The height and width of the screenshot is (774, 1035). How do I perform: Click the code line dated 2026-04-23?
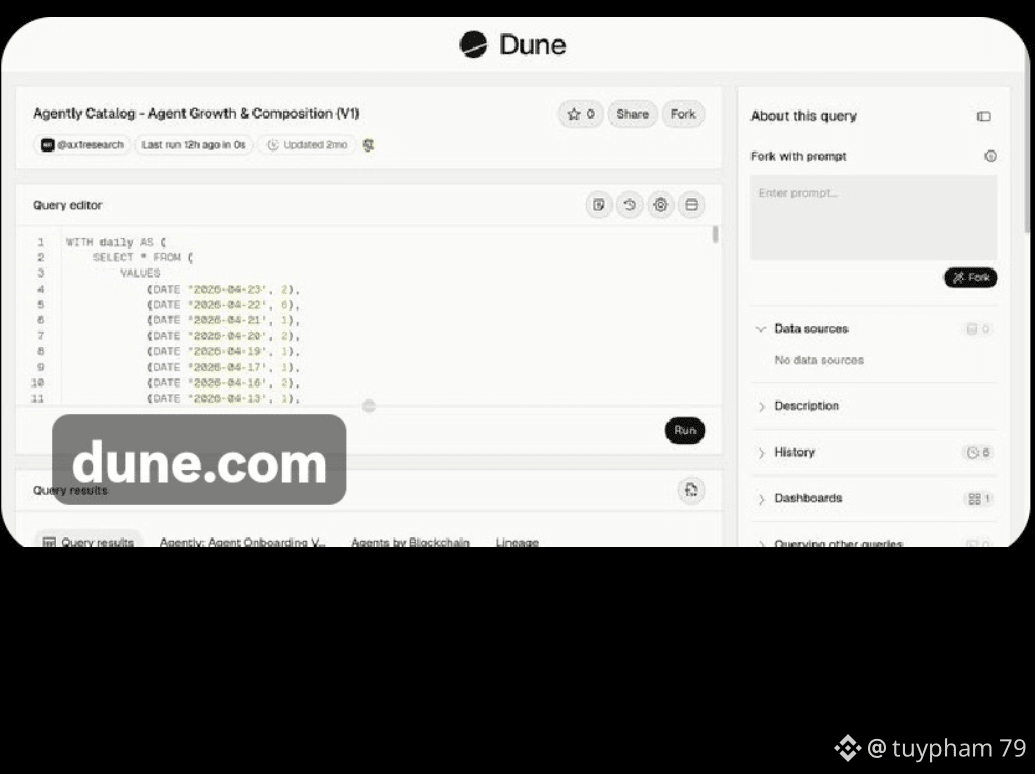pos(224,289)
